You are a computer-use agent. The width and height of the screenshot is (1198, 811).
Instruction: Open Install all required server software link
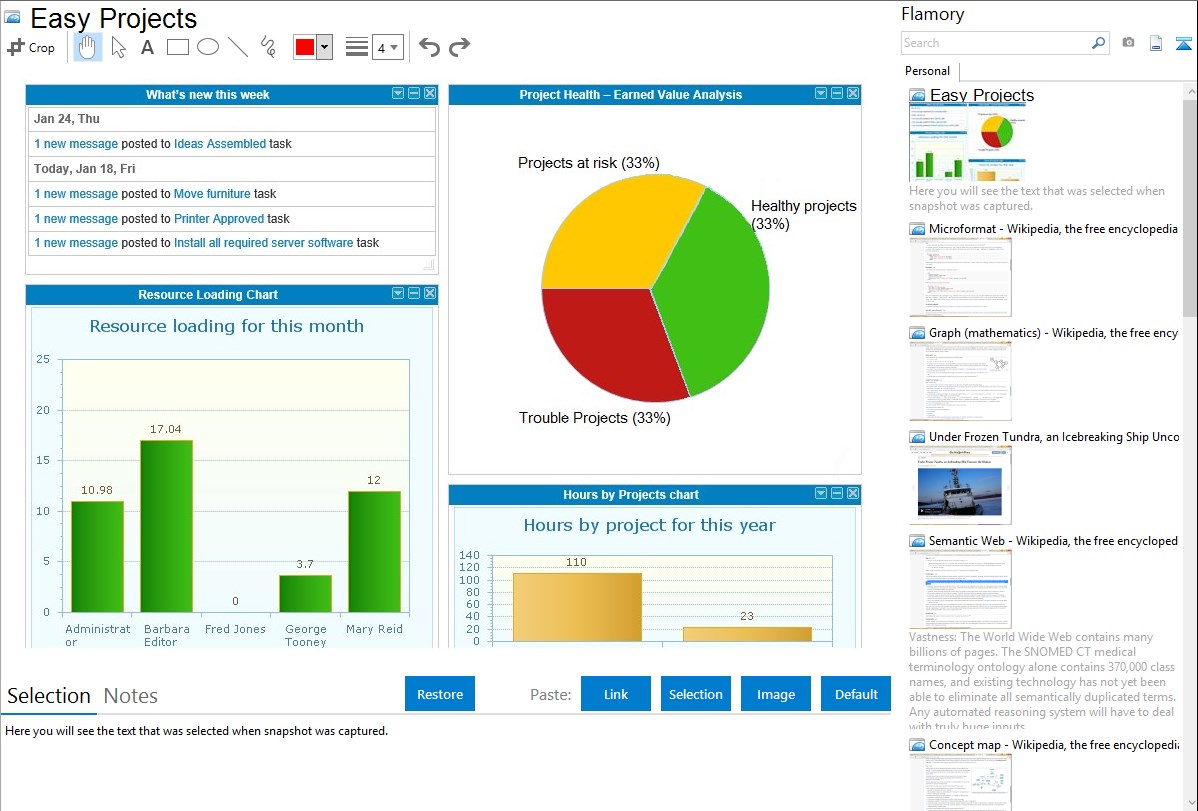pyautogui.click(x=264, y=243)
